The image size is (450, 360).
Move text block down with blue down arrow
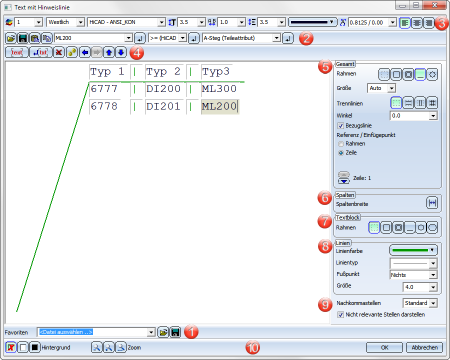click(x=121, y=52)
